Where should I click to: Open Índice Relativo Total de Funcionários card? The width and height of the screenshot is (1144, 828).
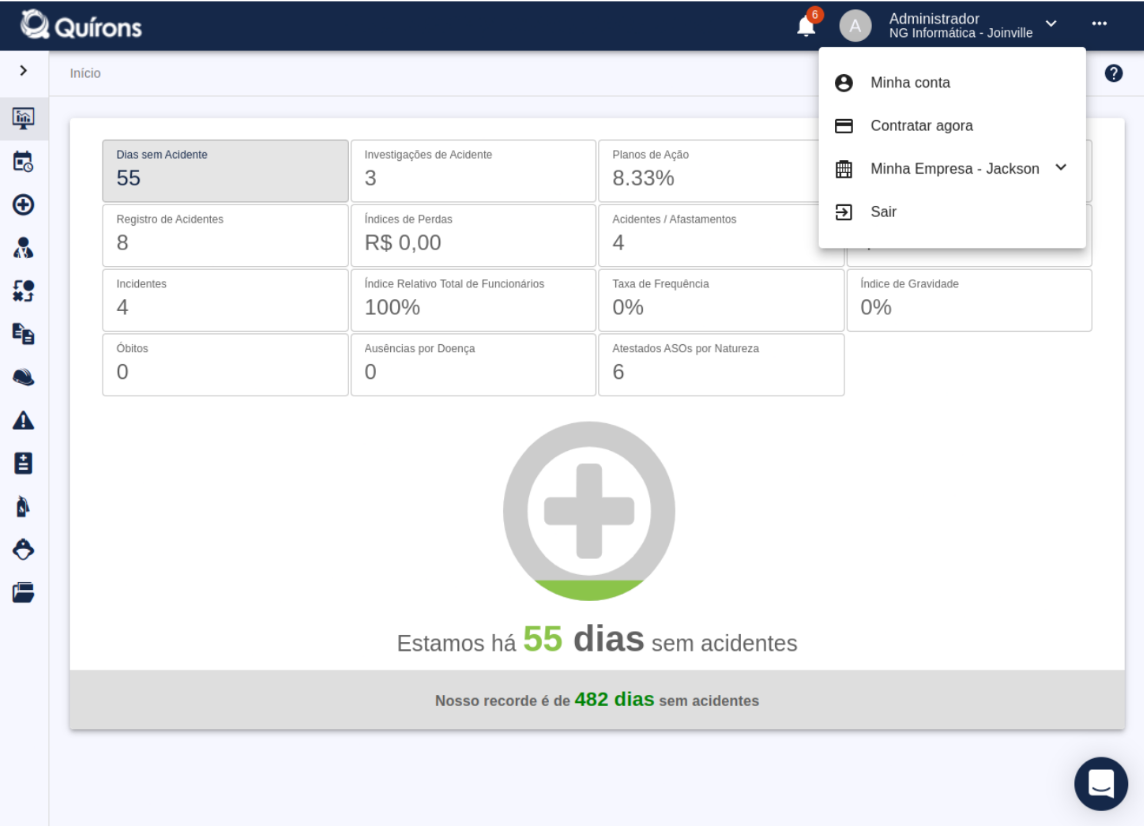(474, 301)
